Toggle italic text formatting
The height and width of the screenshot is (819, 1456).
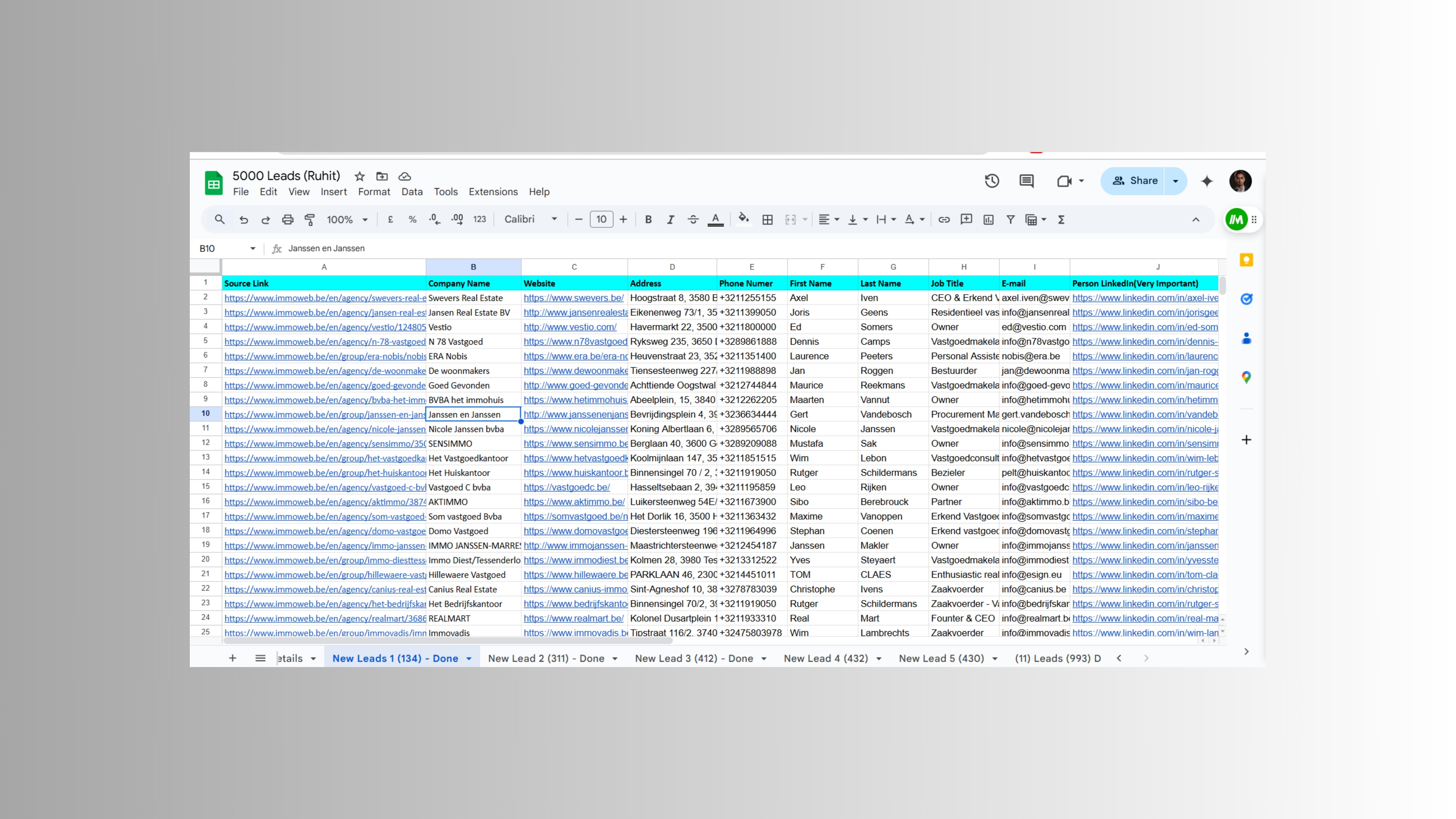pos(670,219)
